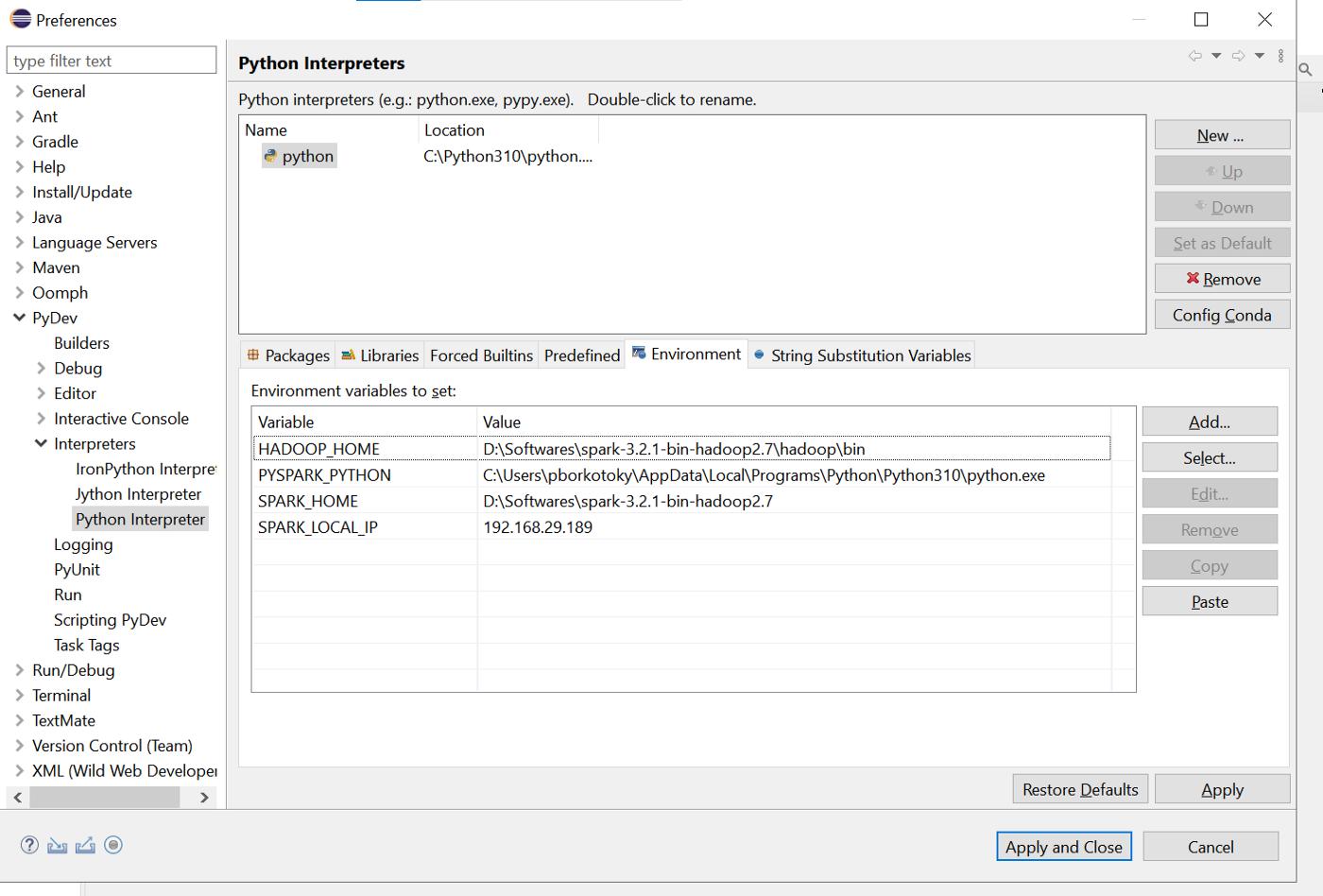Click the Apply button
1323x896 pixels.
point(1222,789)
